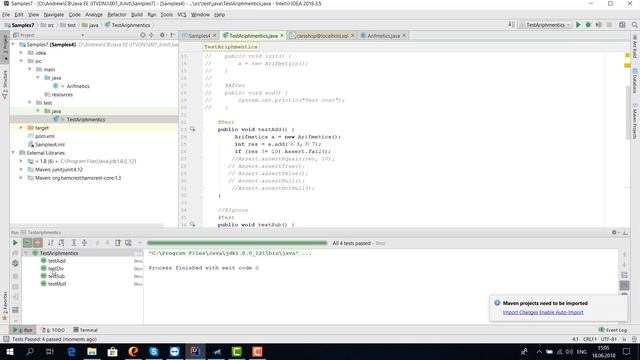Hide the Project tool window
Screen dimensions: 640x360
[172, 35]
